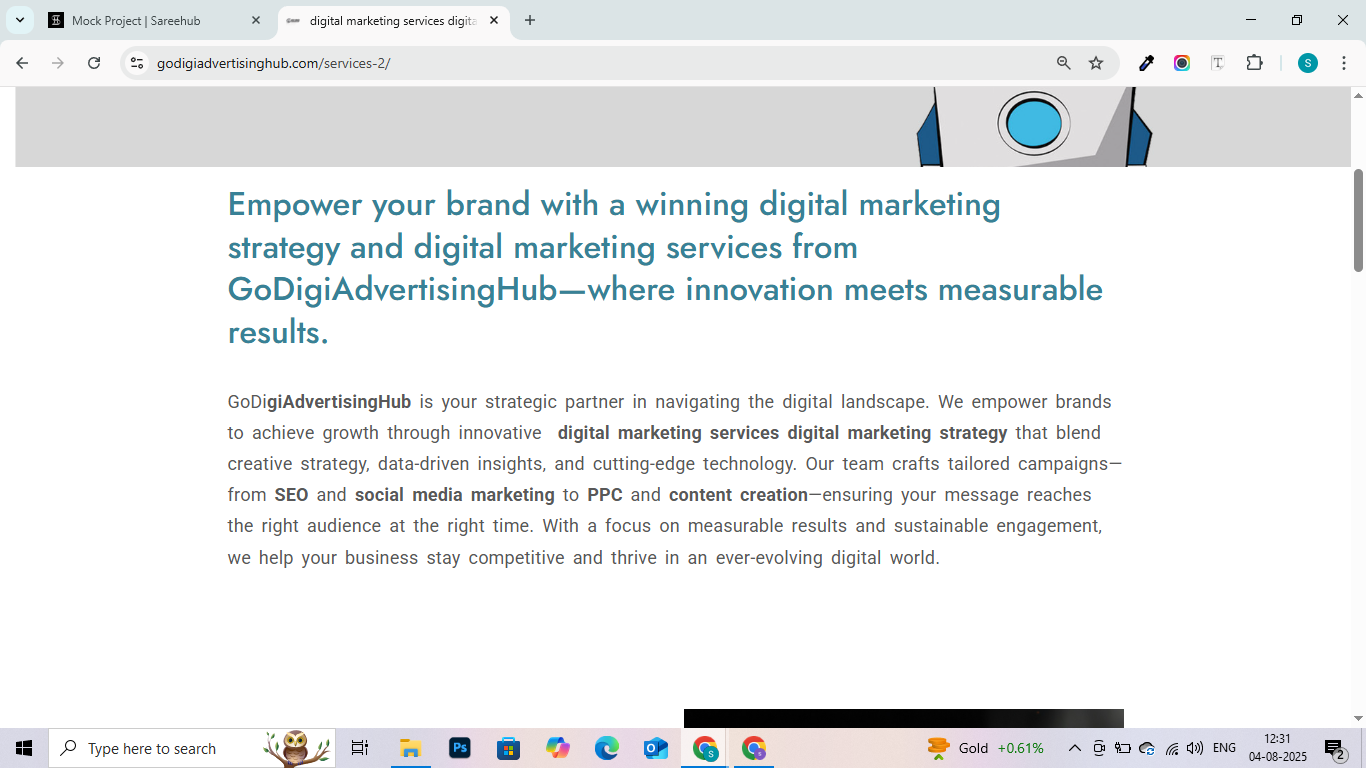View site information icon beside the URL
Image resolution: width=1366 pixels, height=768 pixels.
point(138,63)
